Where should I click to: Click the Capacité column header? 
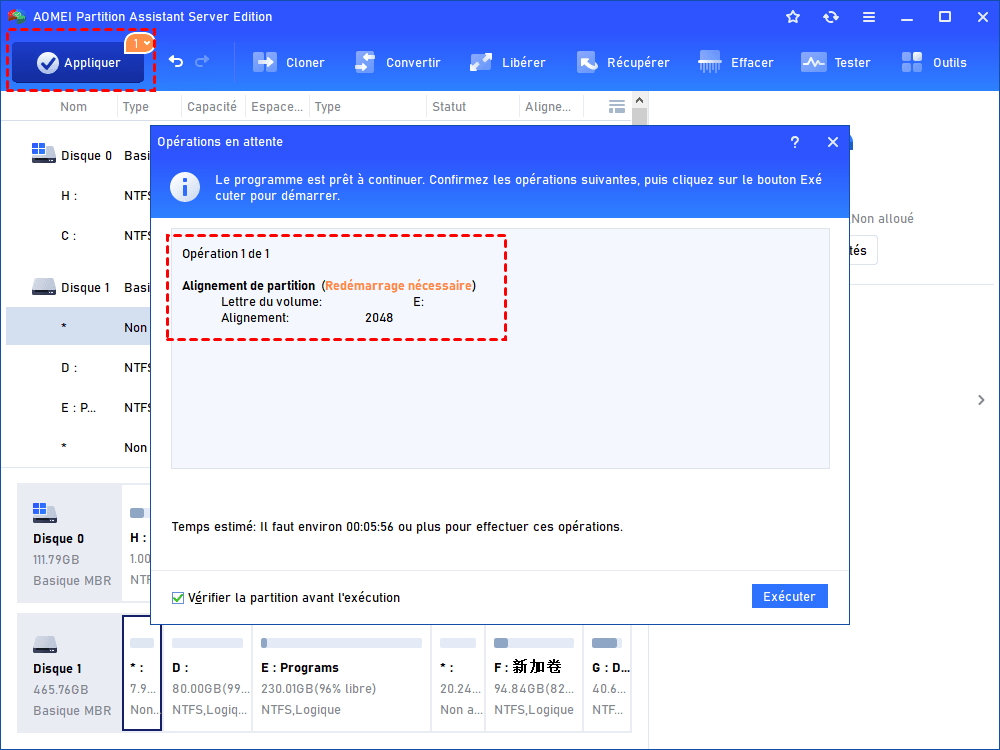212,107
